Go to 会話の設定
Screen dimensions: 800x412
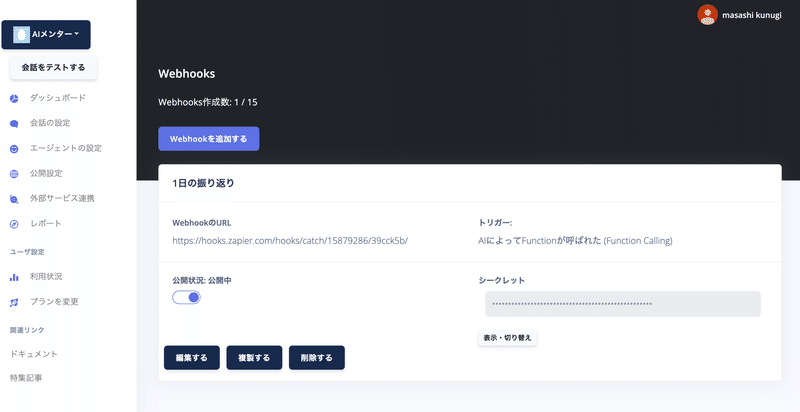click(50, 123)
